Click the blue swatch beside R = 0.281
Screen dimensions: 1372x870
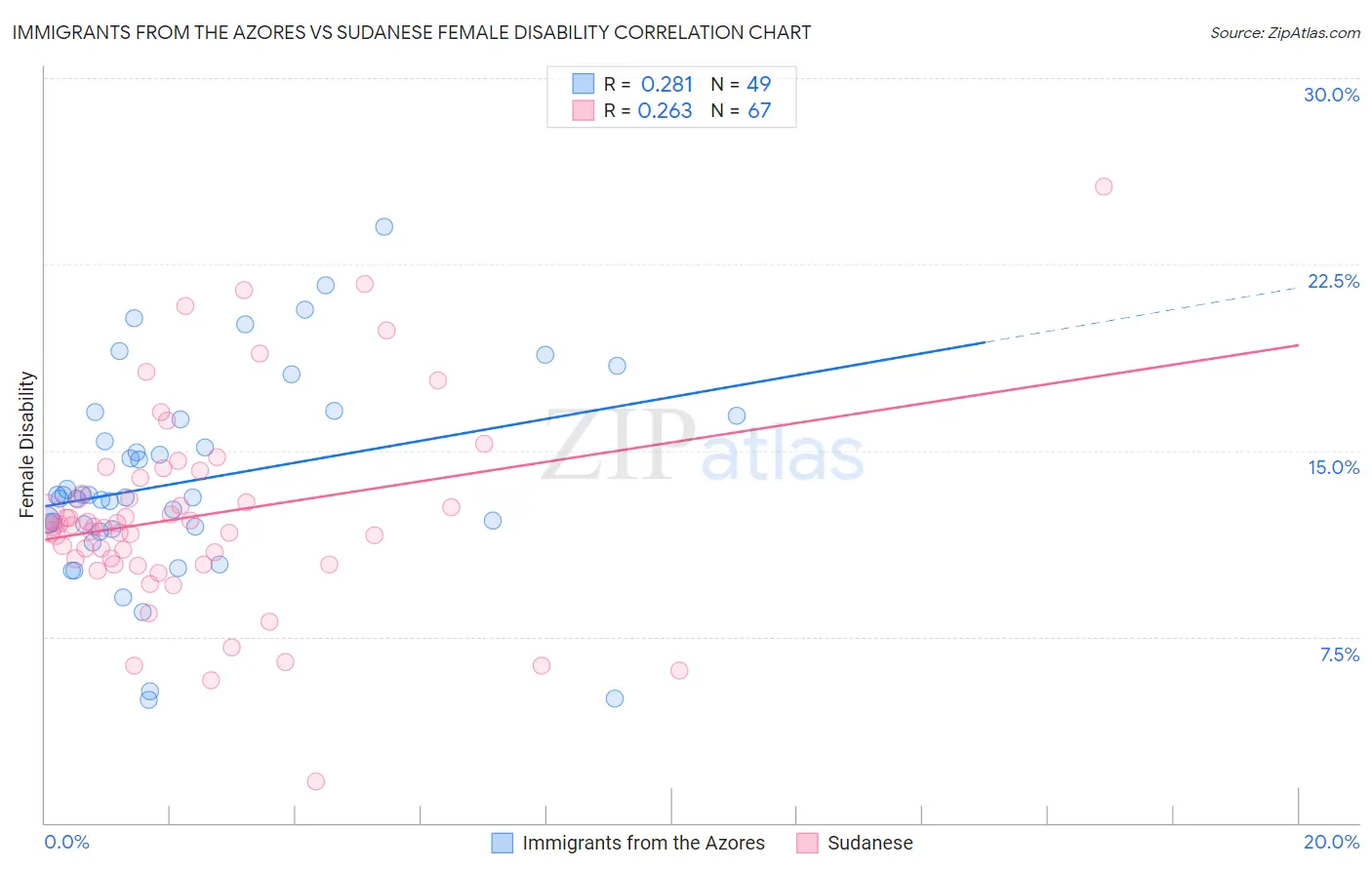583,84
